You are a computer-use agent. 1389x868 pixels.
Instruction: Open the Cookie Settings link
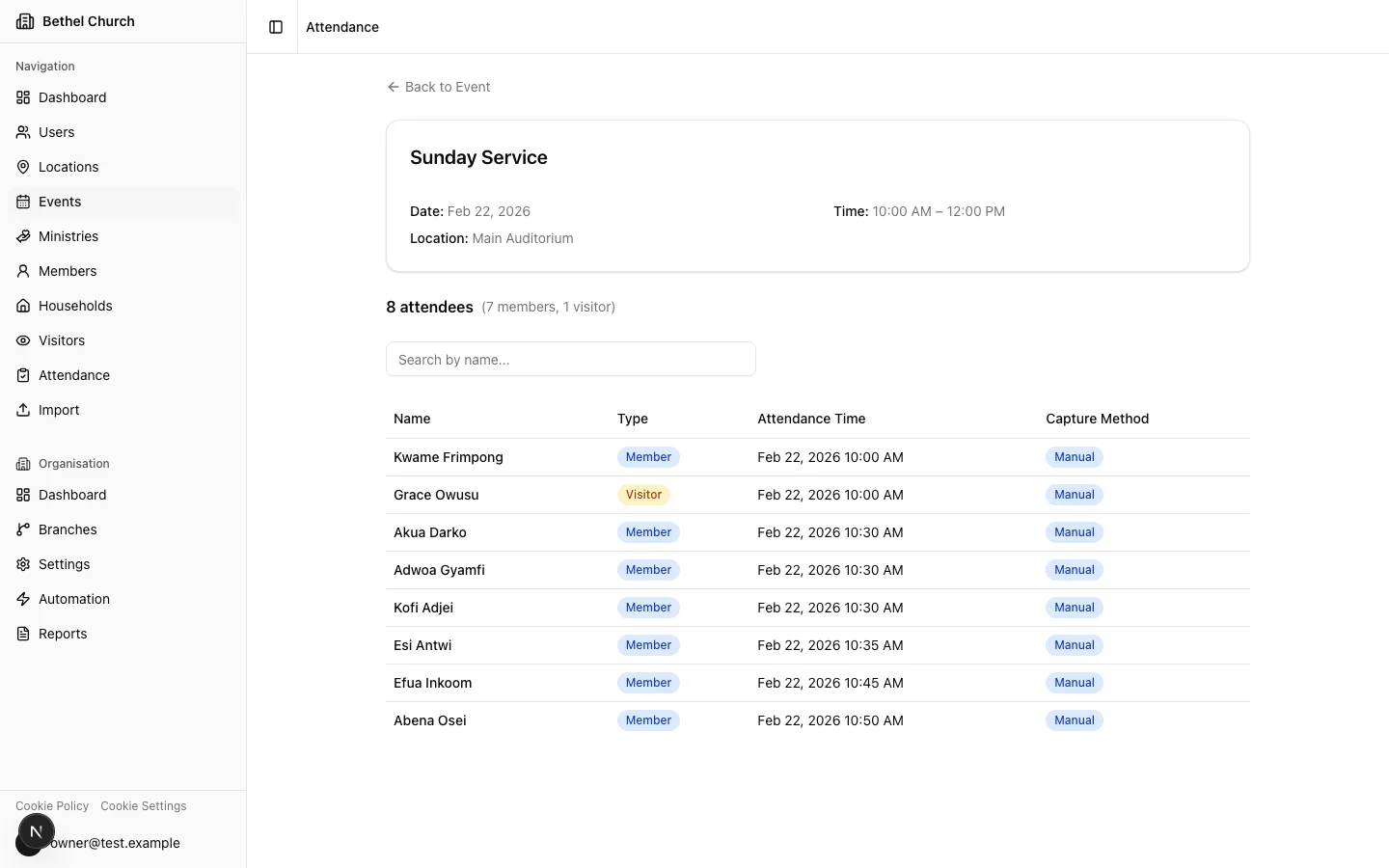pyautogui.click(x=144, y=806)
